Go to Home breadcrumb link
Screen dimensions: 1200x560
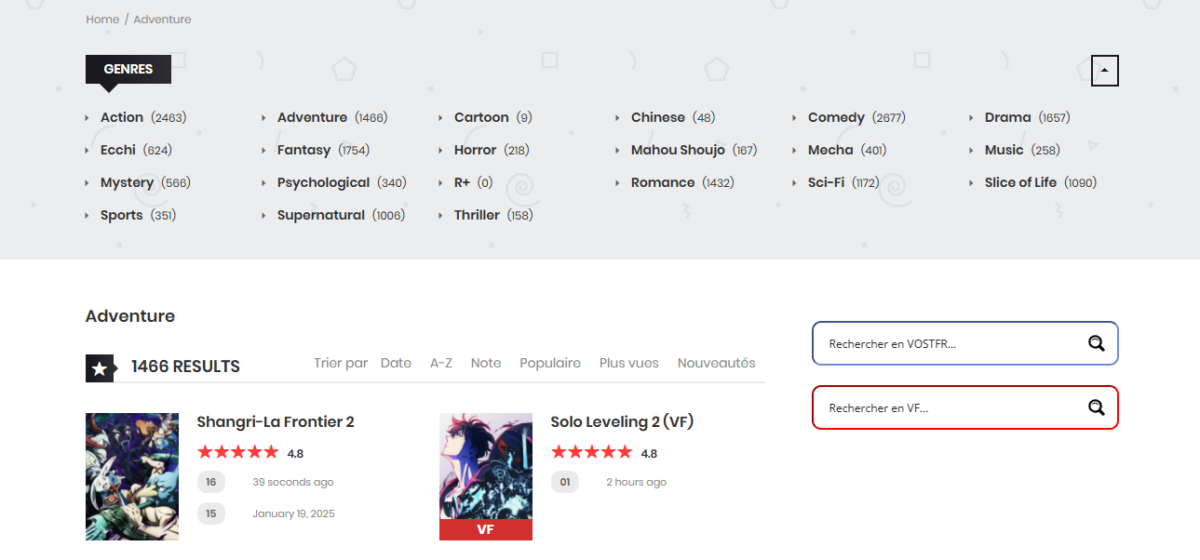[x=102, y=19]
